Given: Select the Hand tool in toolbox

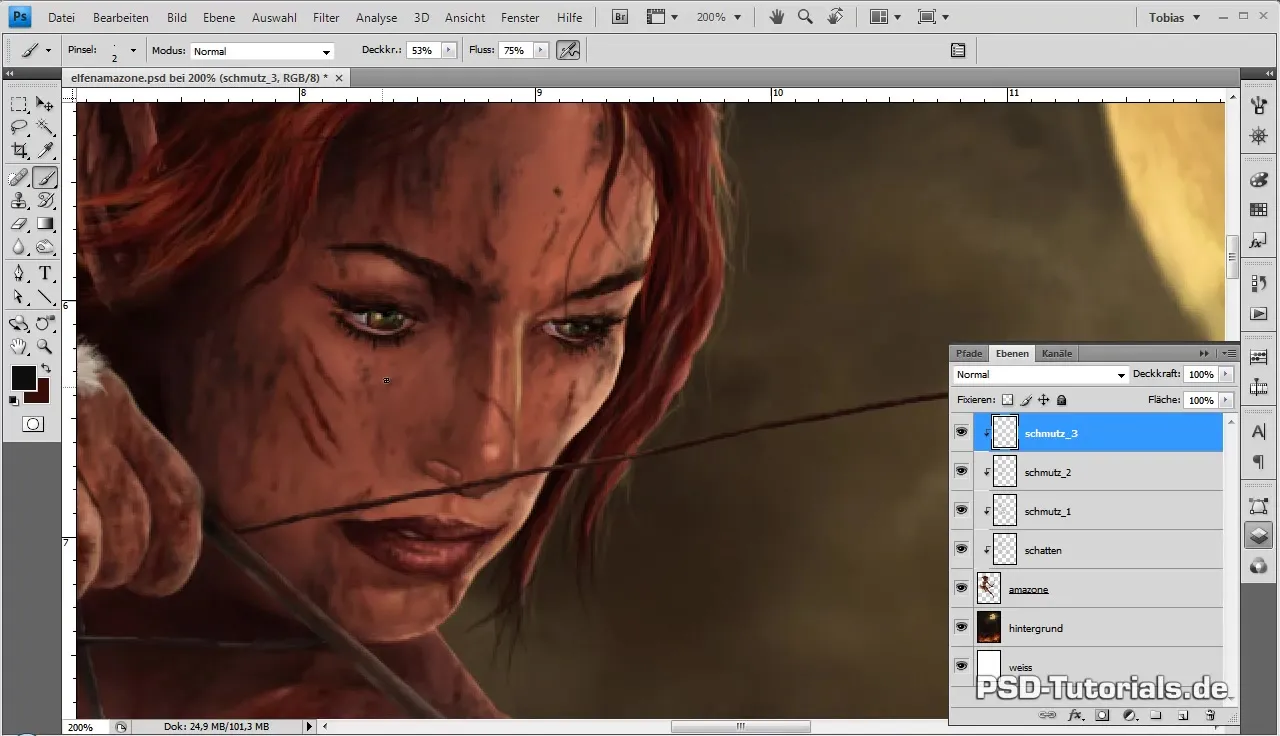Looking at the screenshot, I should (x=19, y=346).
